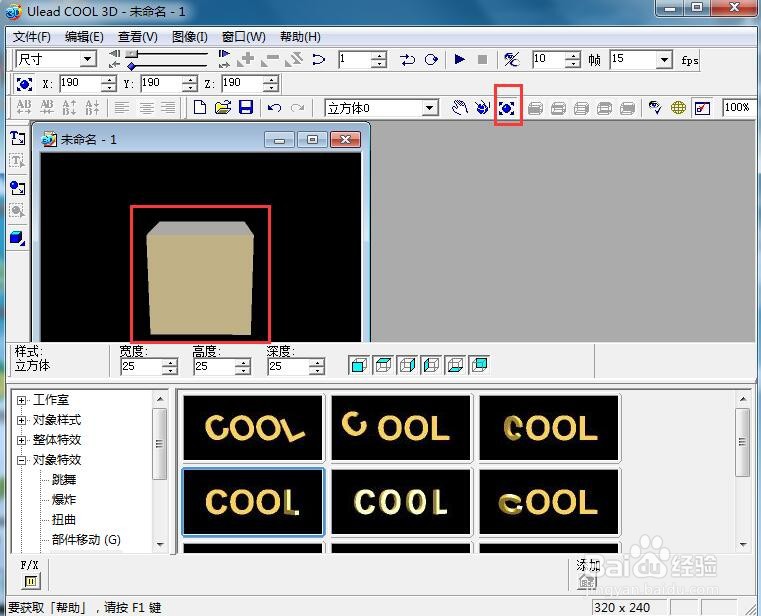Image resolution: width=761 pixels, height=616 pixels.
Task: Remove key frame with the minus icon
Action: 270,59
